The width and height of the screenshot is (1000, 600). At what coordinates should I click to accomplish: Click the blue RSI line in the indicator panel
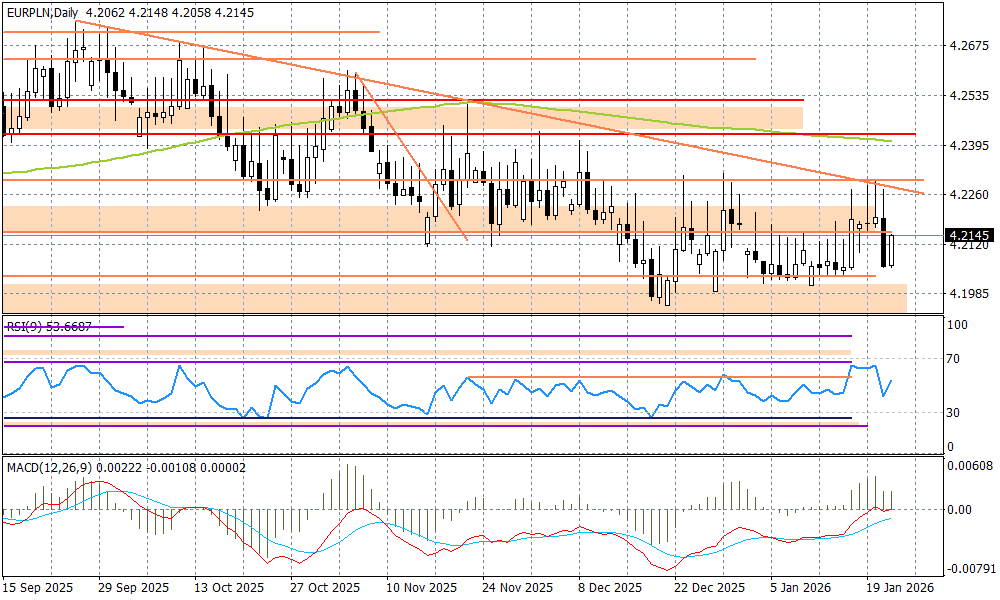pos(300,392)
